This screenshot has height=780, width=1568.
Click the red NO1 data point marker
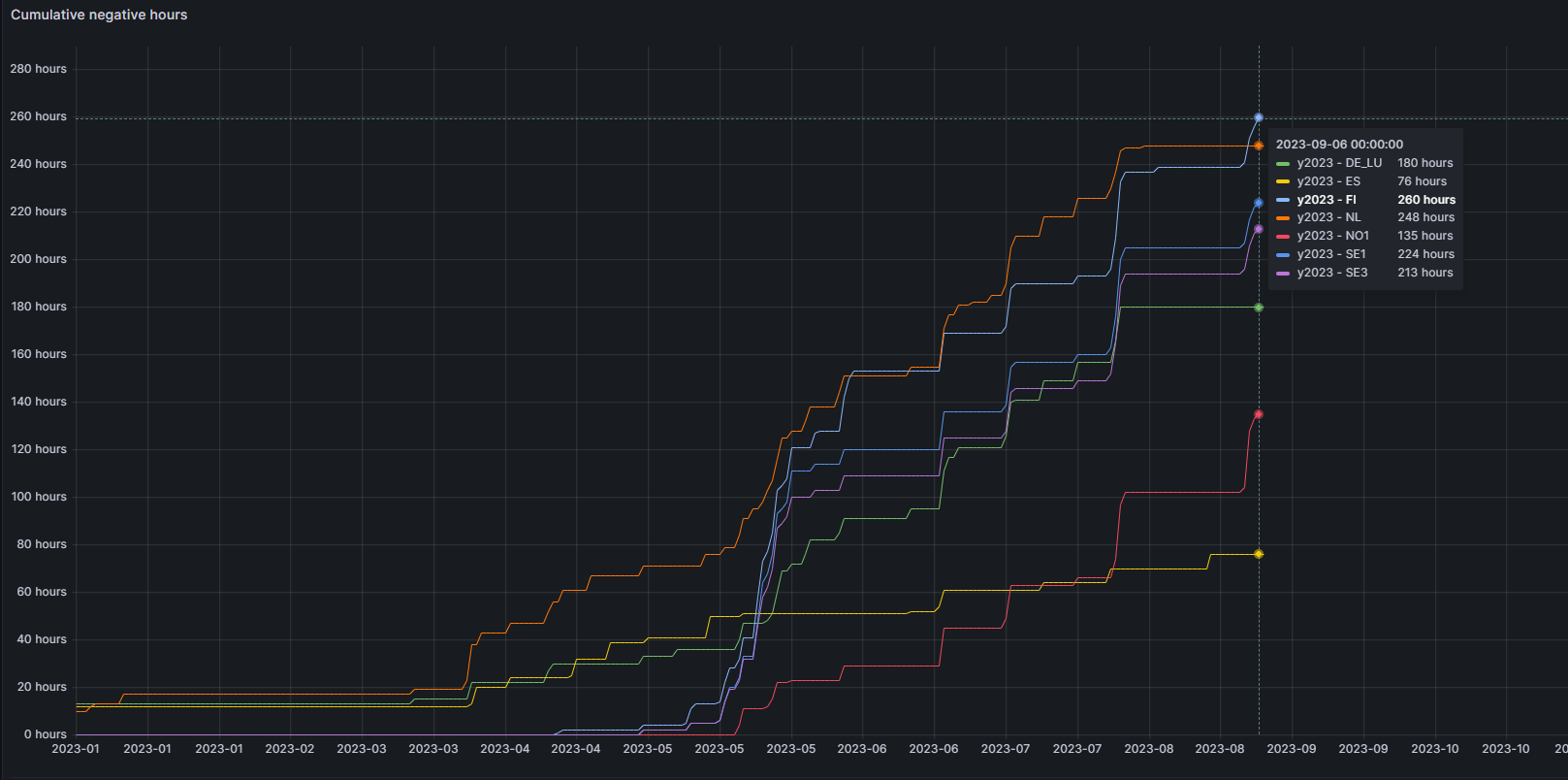point(1259,414)
